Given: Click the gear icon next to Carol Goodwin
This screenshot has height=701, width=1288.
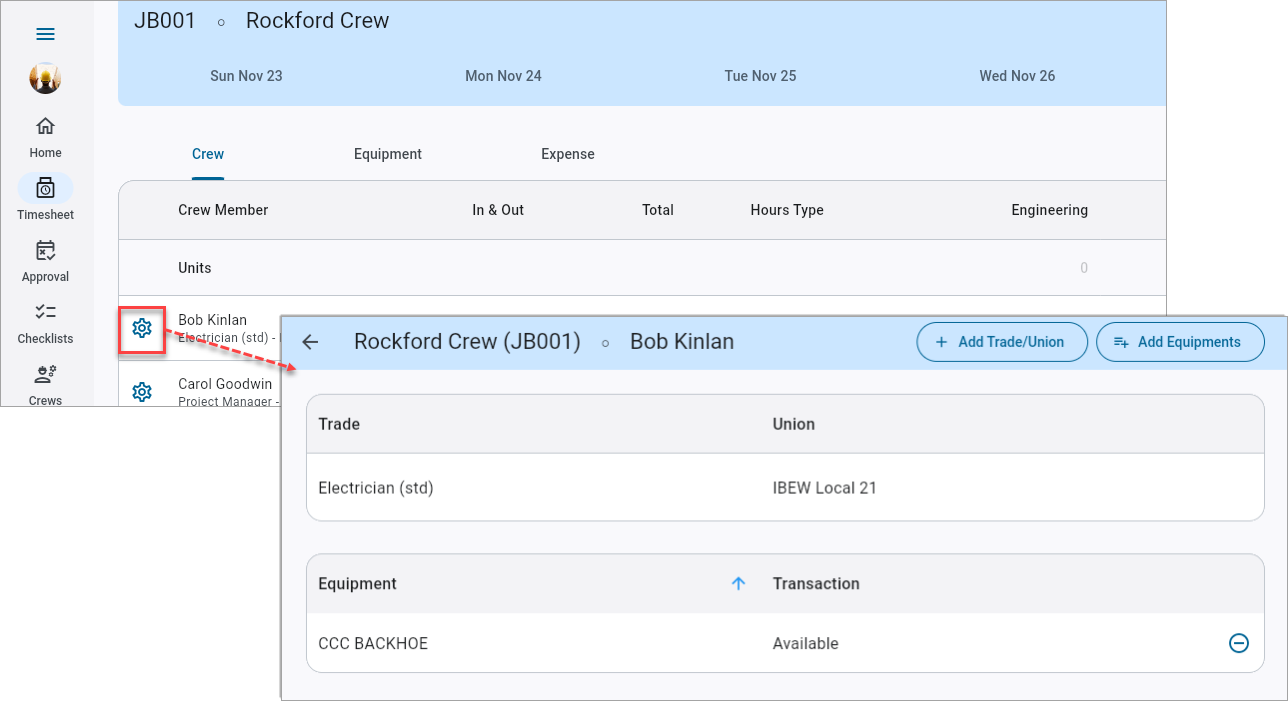Looking at the screenshot, I should [x=141, y=391].
